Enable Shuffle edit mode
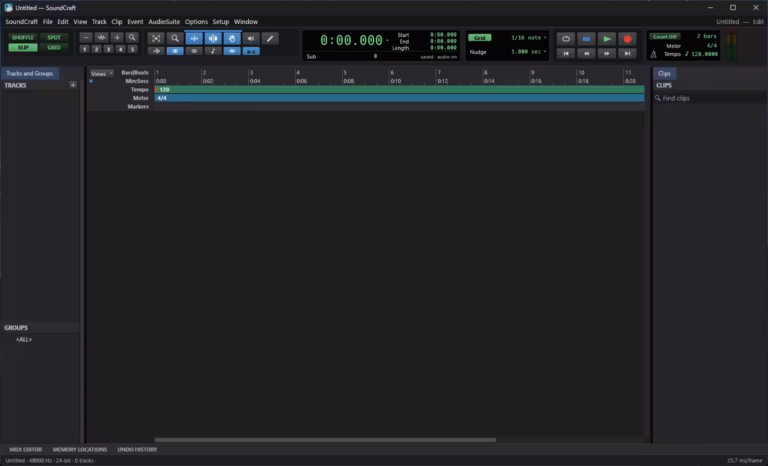 [x=23, y=38]
